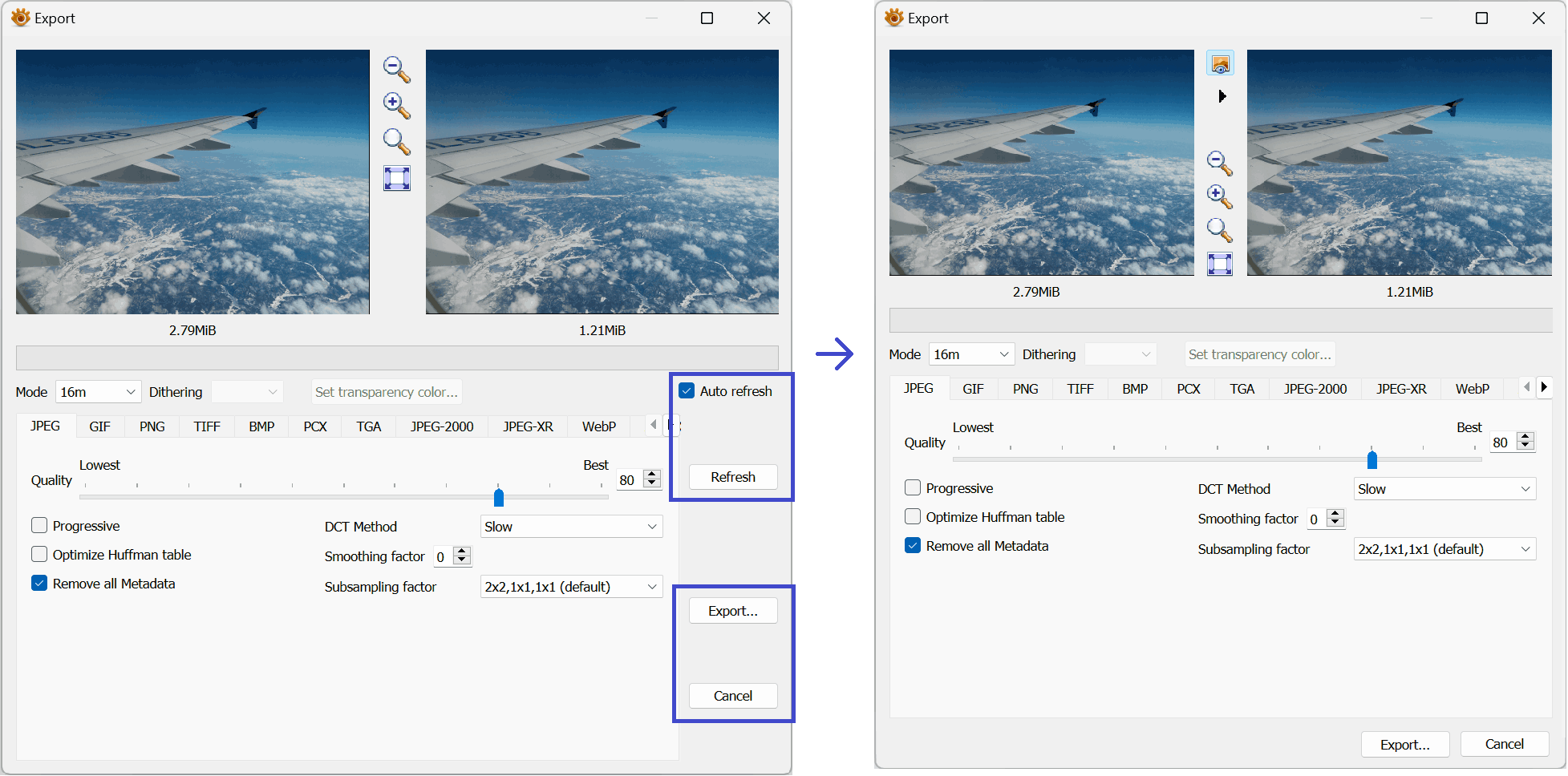Image resolution: width=1568 pixels, height=776 pixels.
Task: Toggle the auto preview image icon in right dialog
Action: [x=1220, y=63]
